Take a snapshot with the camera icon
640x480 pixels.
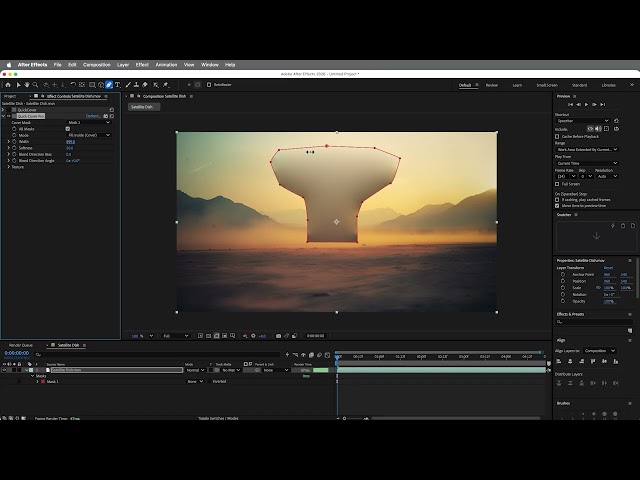coord(278,336)
